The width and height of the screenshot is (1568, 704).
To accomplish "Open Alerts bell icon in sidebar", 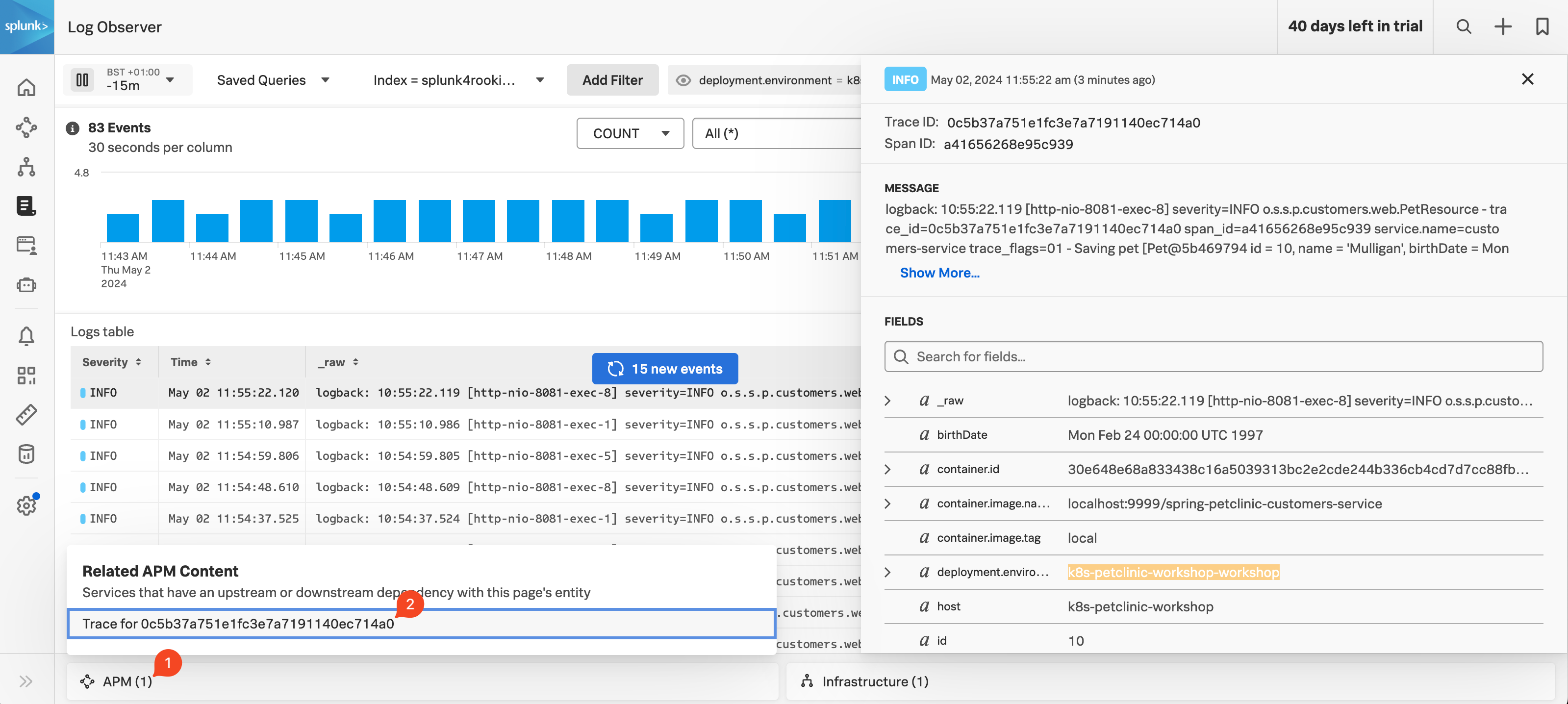I will coord(26,336).
